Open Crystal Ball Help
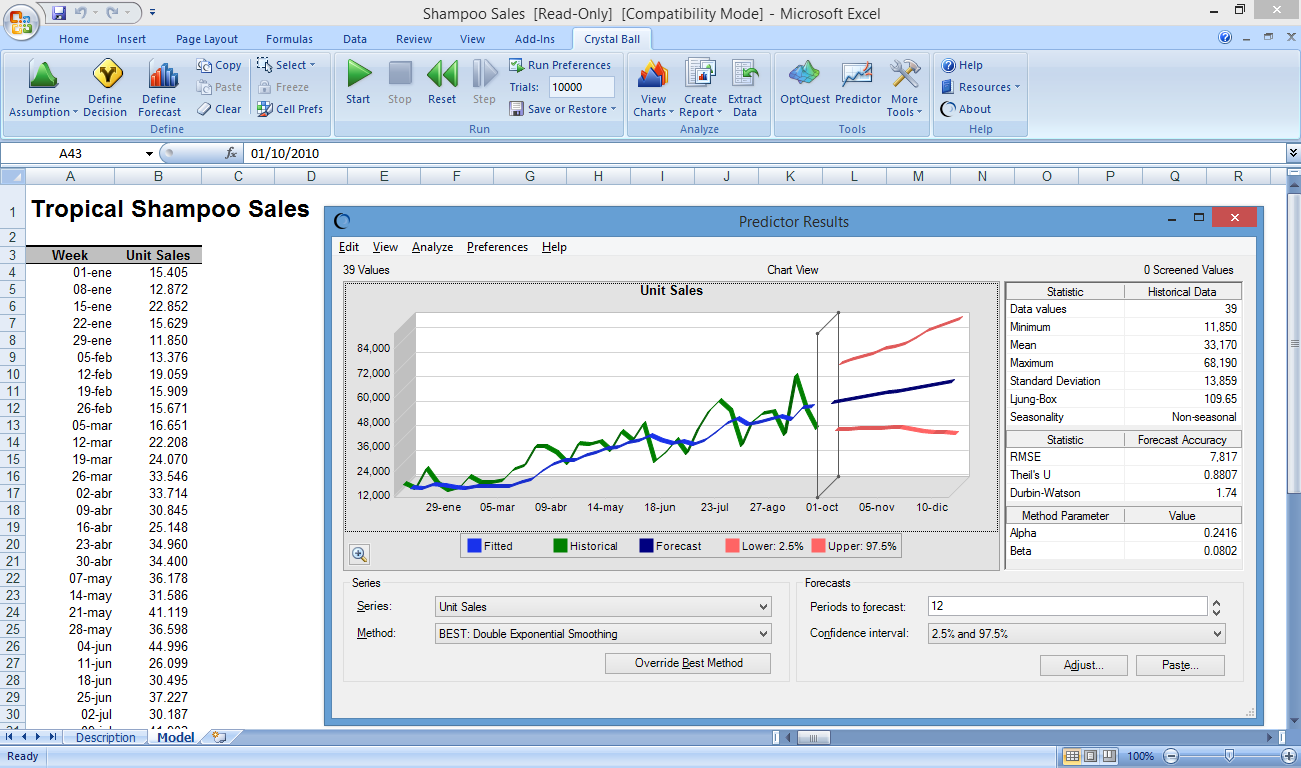The image size is (1301, 768). pyautogui.click(x=961, y=65)
